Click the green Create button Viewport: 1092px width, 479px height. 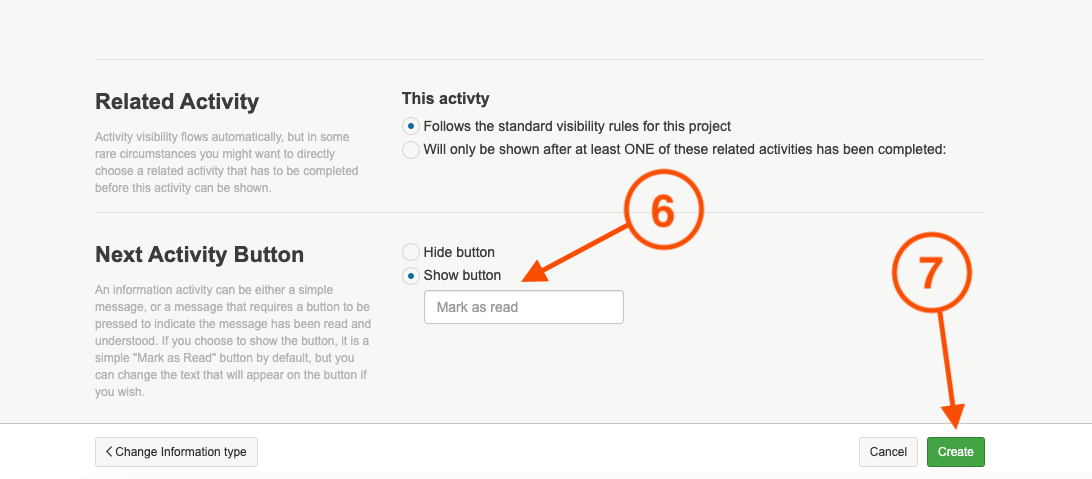coord(955,452)
